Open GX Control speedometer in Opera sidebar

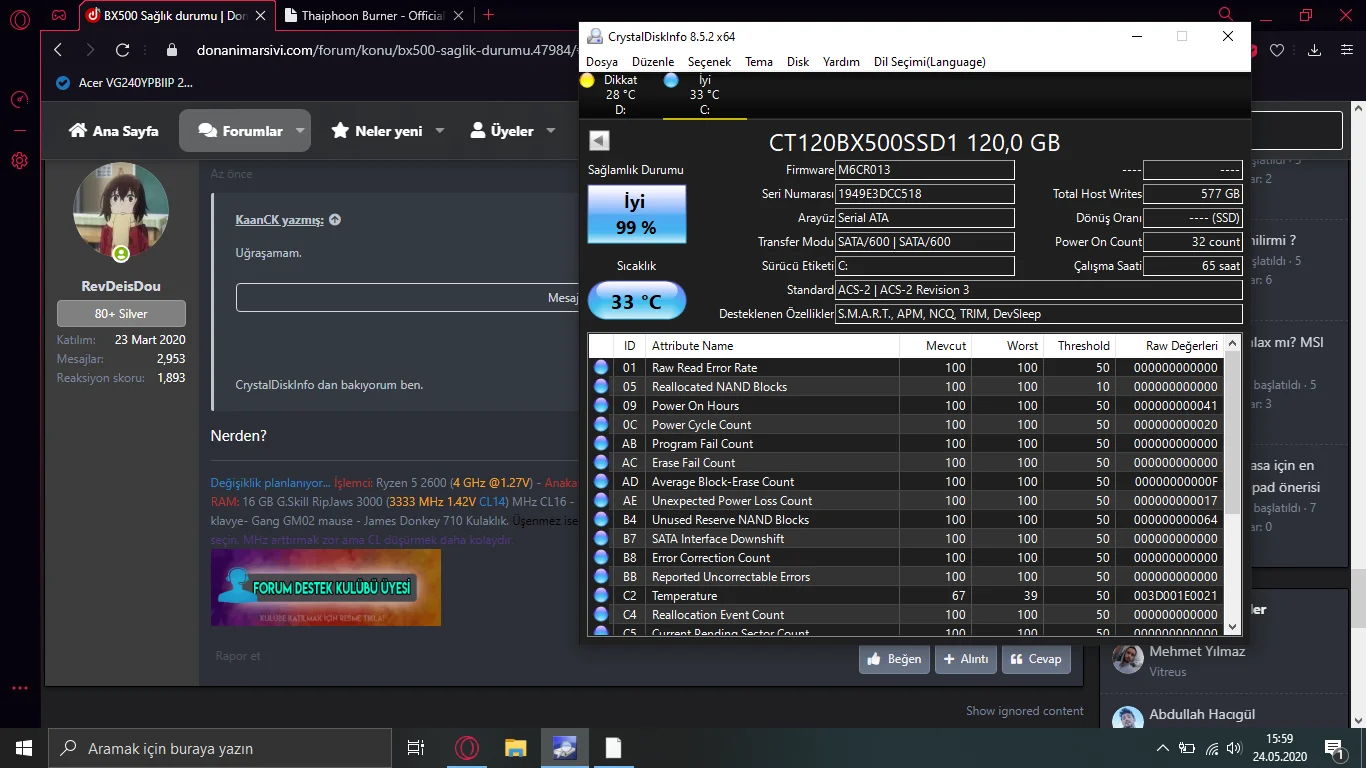[x=19, y=100]
